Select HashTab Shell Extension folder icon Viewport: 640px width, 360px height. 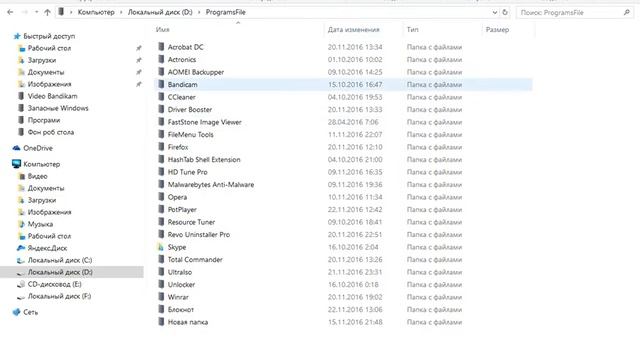click(161, 159)
